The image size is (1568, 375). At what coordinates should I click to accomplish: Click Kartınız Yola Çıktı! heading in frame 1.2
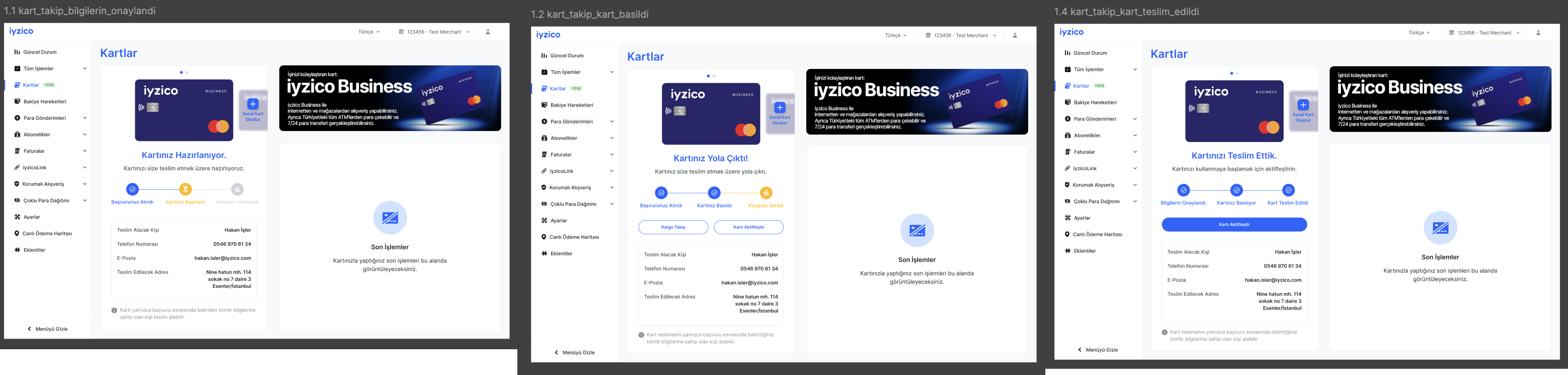tap(710, 158)
